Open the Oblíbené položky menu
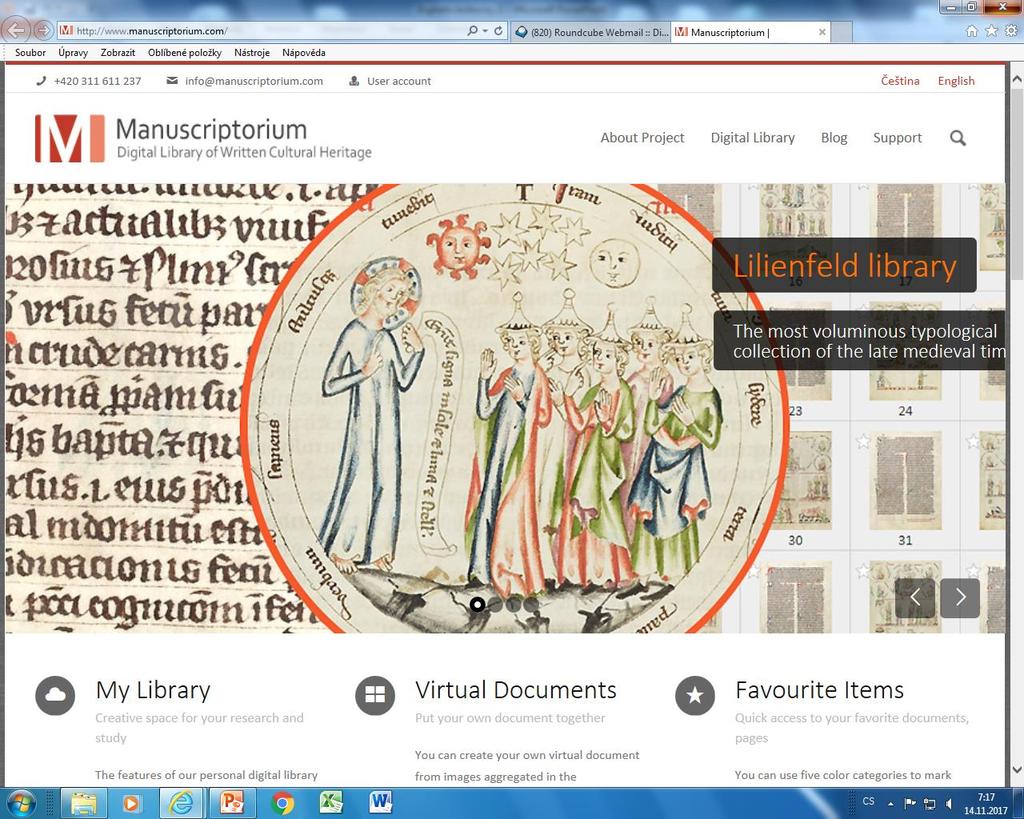Viewport: 1024px width, 819px height. coord(185,53)
